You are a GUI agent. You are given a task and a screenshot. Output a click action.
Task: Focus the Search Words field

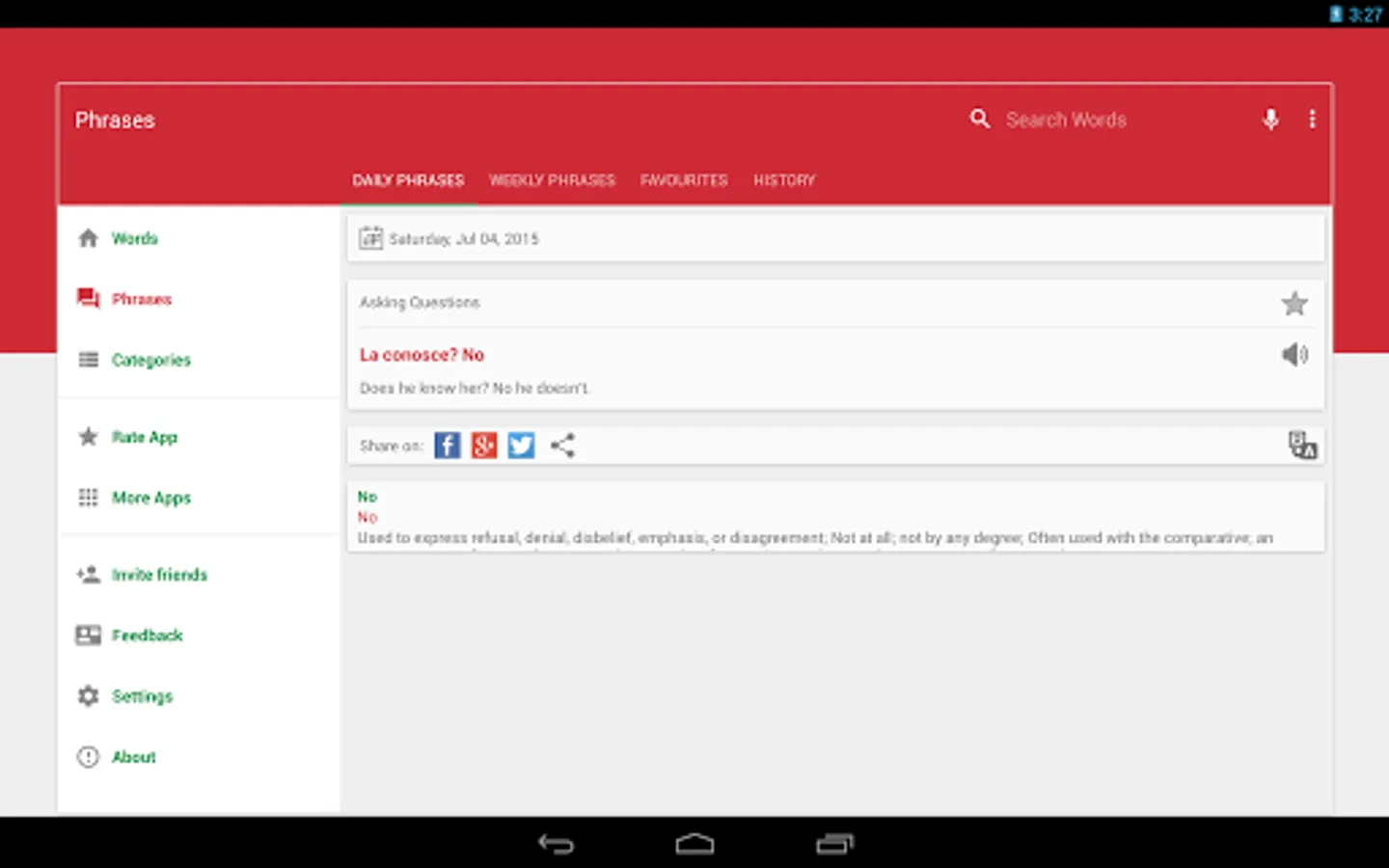pyautogui.click(x=1066, y=120)
